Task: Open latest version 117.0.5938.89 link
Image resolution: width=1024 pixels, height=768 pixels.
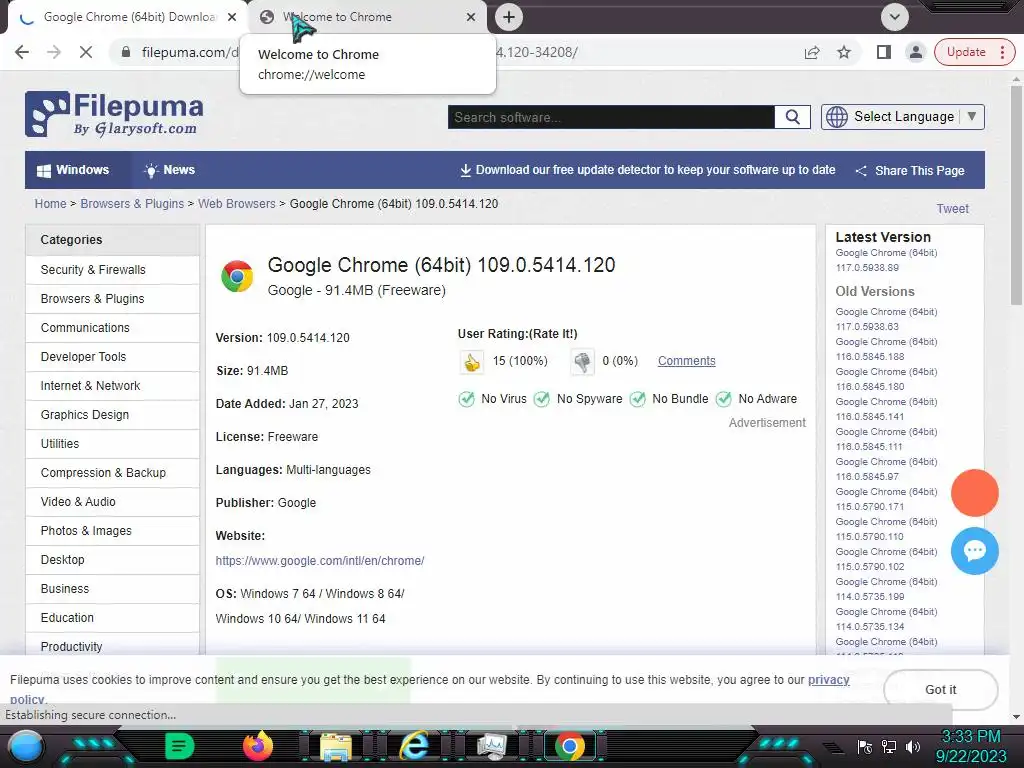Action: coord(886,260)
